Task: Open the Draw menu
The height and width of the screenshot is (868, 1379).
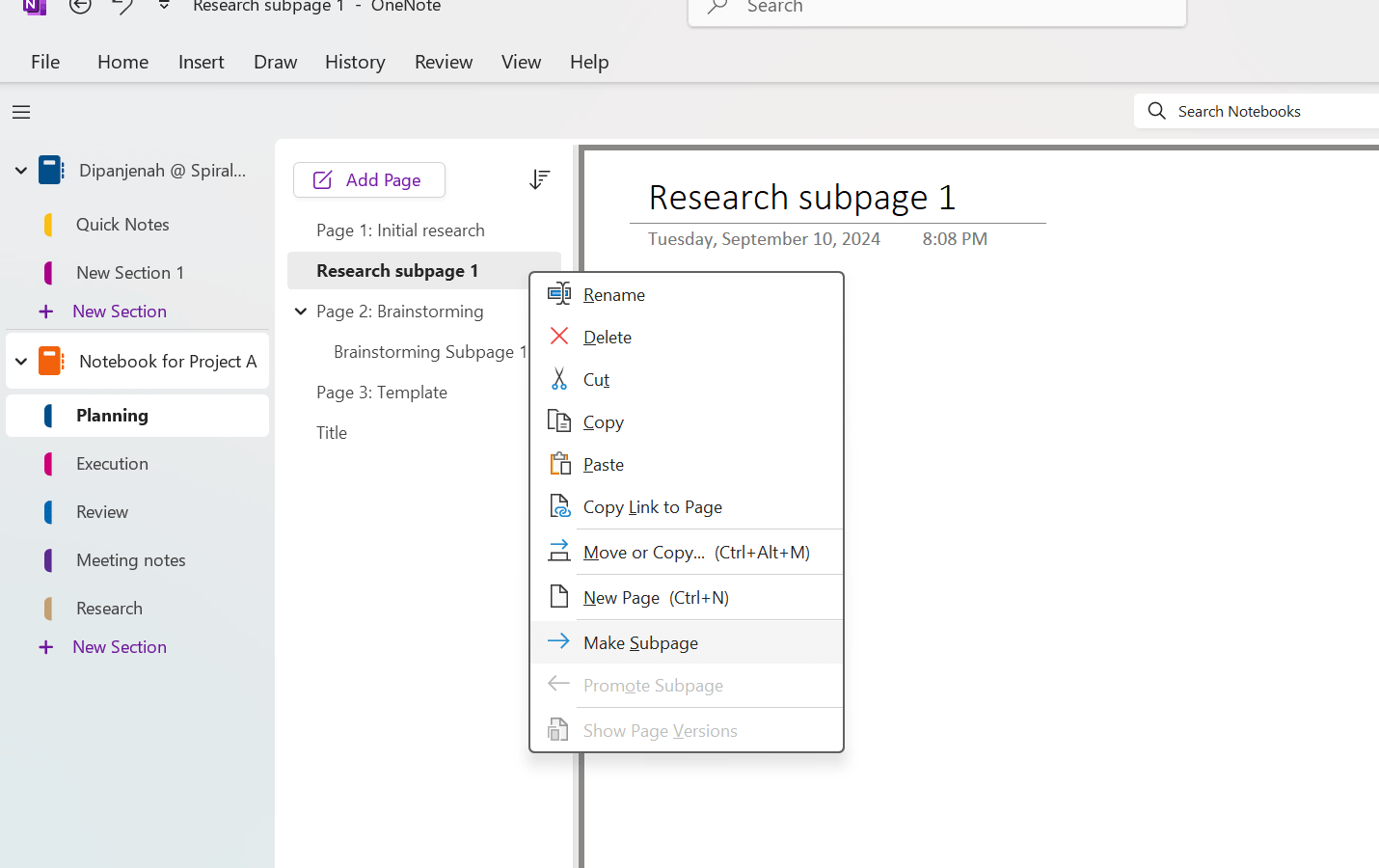Action: coord(275,61)
